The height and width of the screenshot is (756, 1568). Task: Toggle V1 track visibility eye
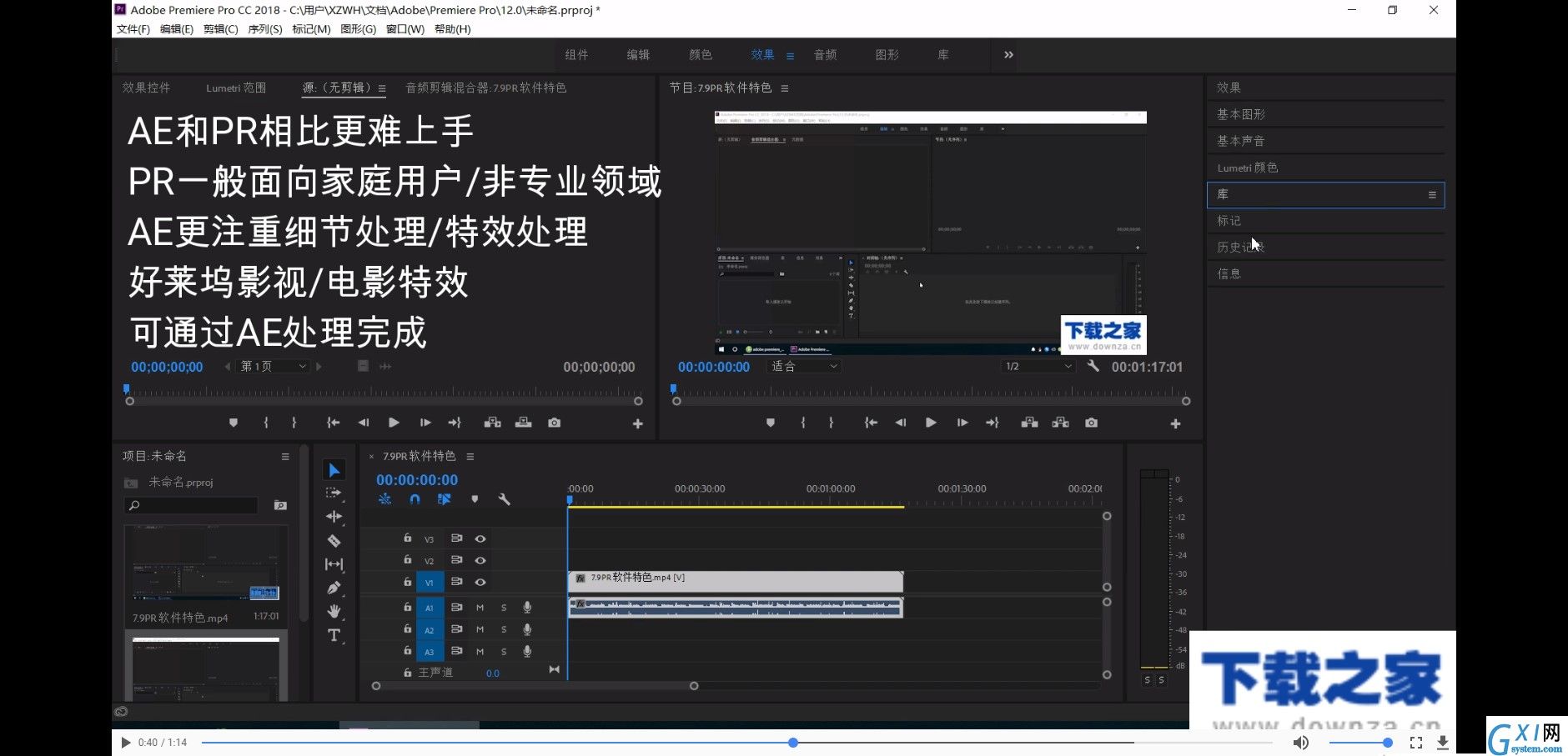pyautogui.click(x=480, y=582)
